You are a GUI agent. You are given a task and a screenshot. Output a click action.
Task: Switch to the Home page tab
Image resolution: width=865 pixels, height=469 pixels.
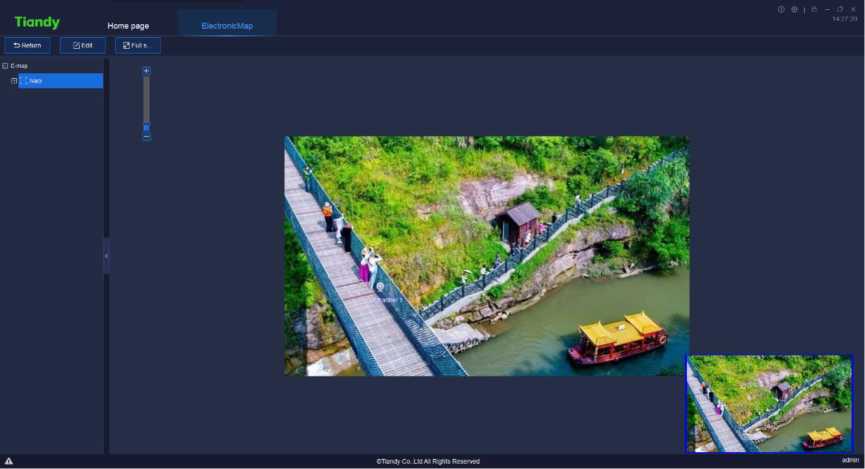128,26
